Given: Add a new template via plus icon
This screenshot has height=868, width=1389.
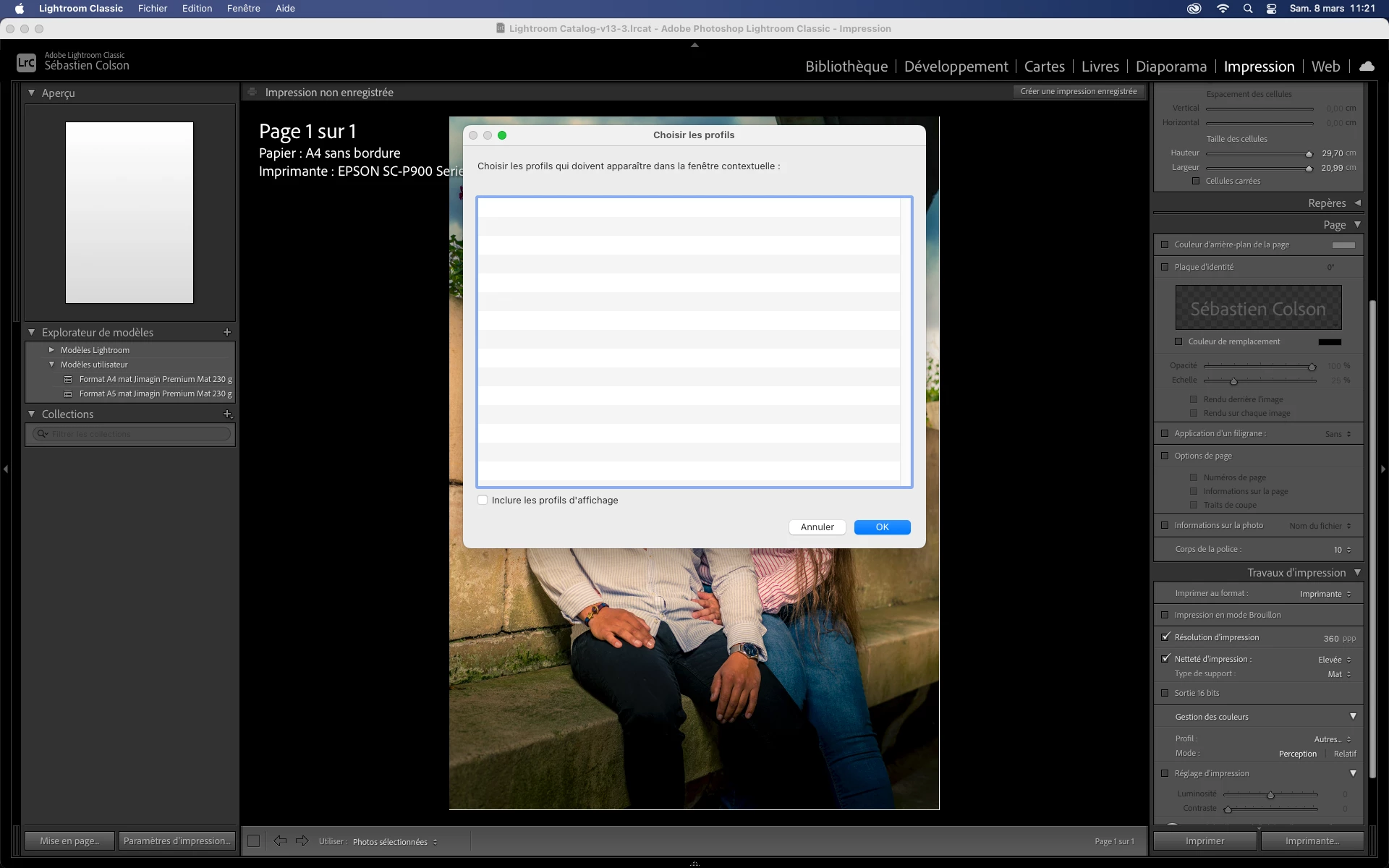Looking at the screenshot, I should [x=227, y=332].
